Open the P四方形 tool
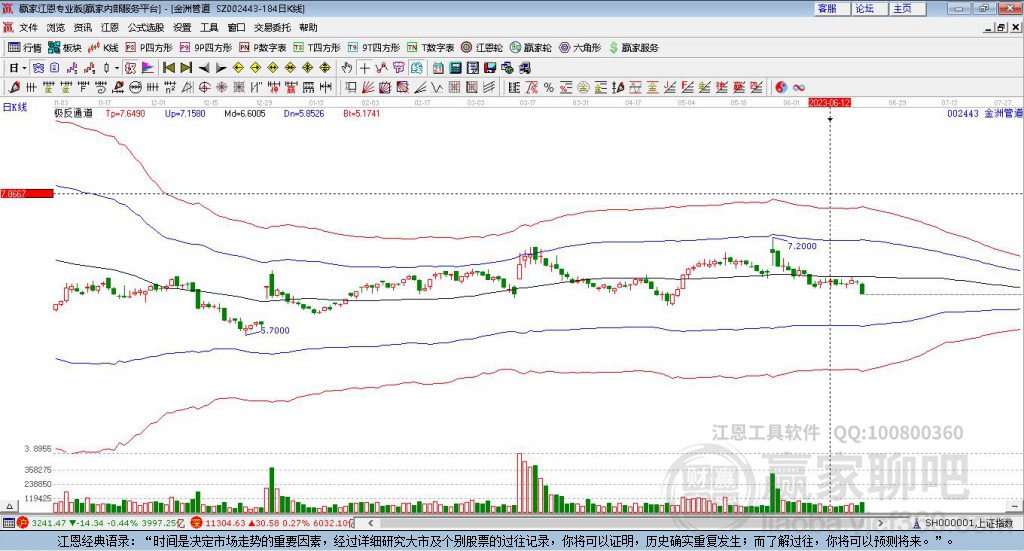This screenshot has height=551, width=1024. (x=149, y=48)
